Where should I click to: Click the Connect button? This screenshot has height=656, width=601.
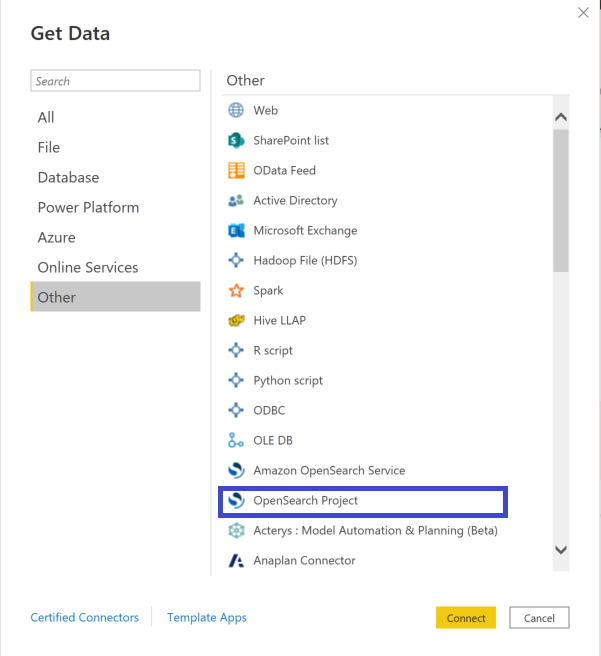[x=466, y=618]
